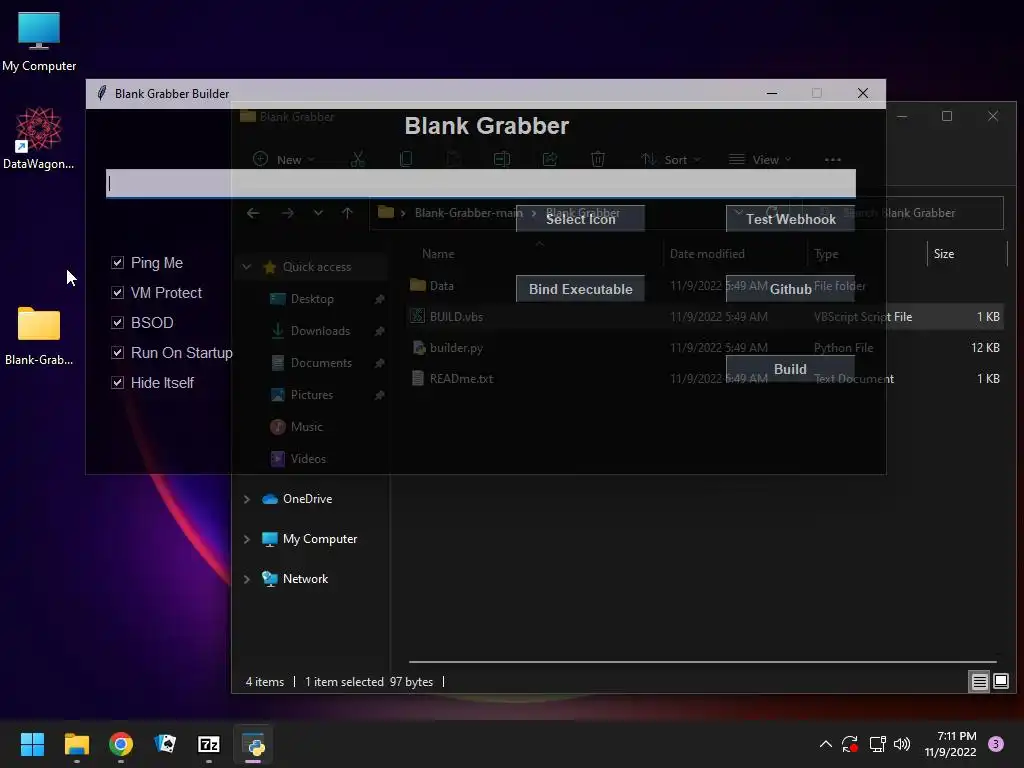The image size is (1024, 768).
Task: Open the Solitaire cards app on taskbar
Action: point(165,744)
